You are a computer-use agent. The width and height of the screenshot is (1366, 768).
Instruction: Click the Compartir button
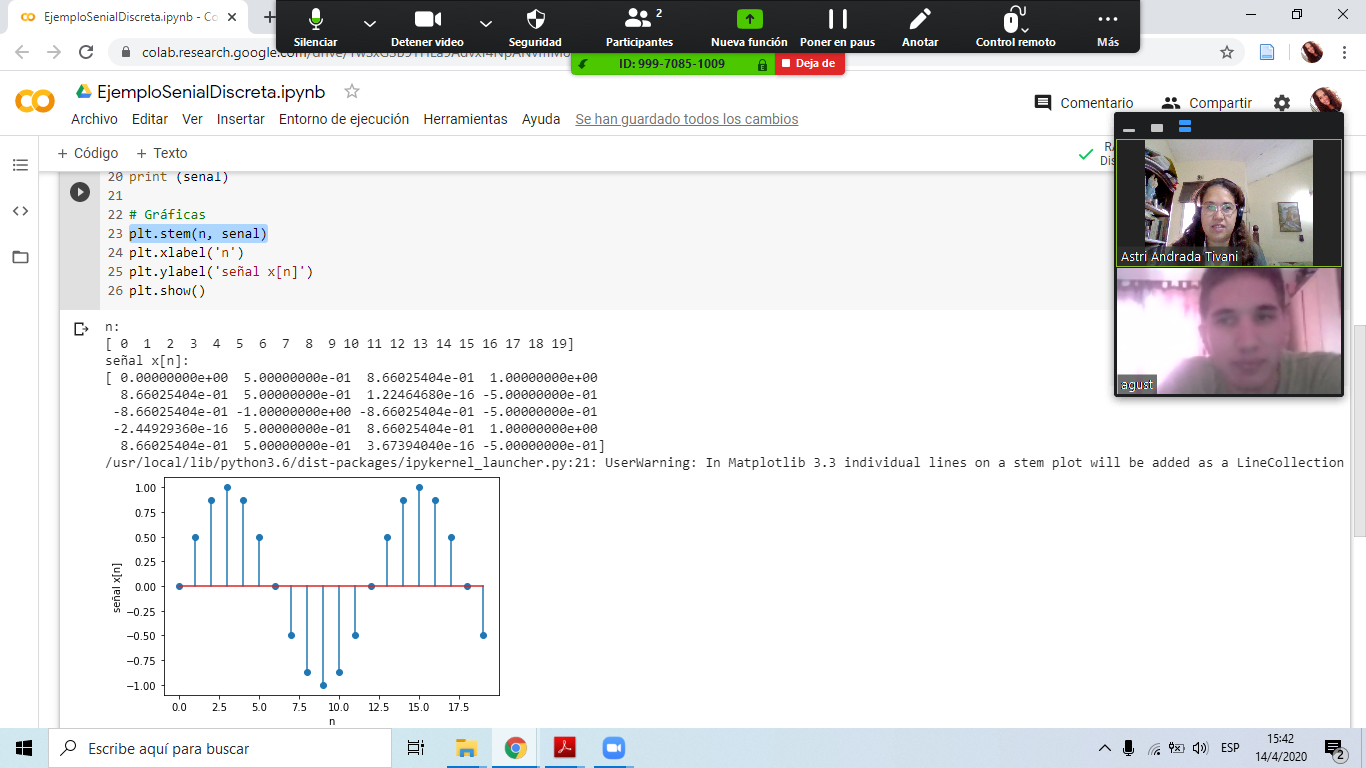[1207, 103]
